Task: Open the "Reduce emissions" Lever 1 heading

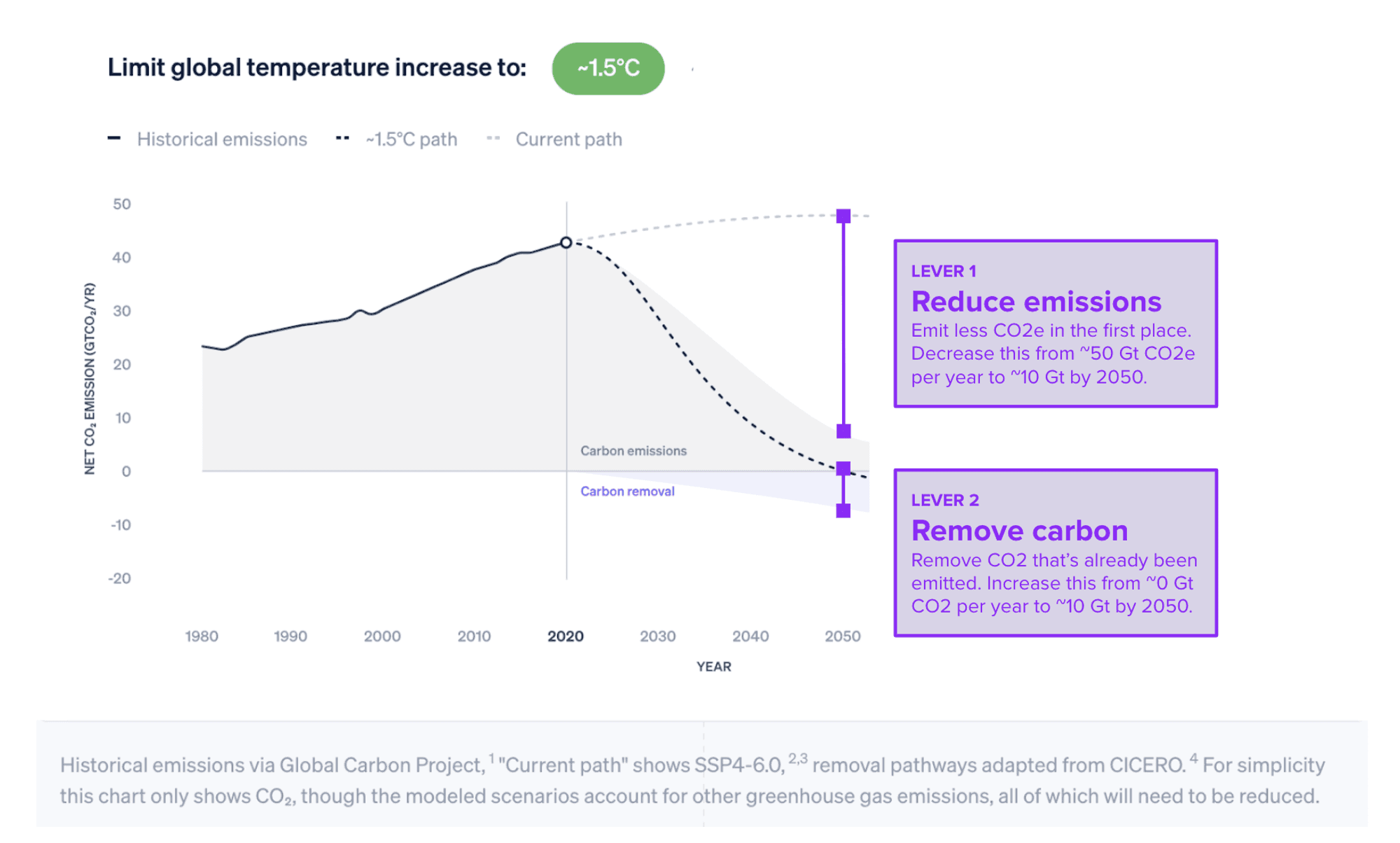Action: (x=1036, y=302)
